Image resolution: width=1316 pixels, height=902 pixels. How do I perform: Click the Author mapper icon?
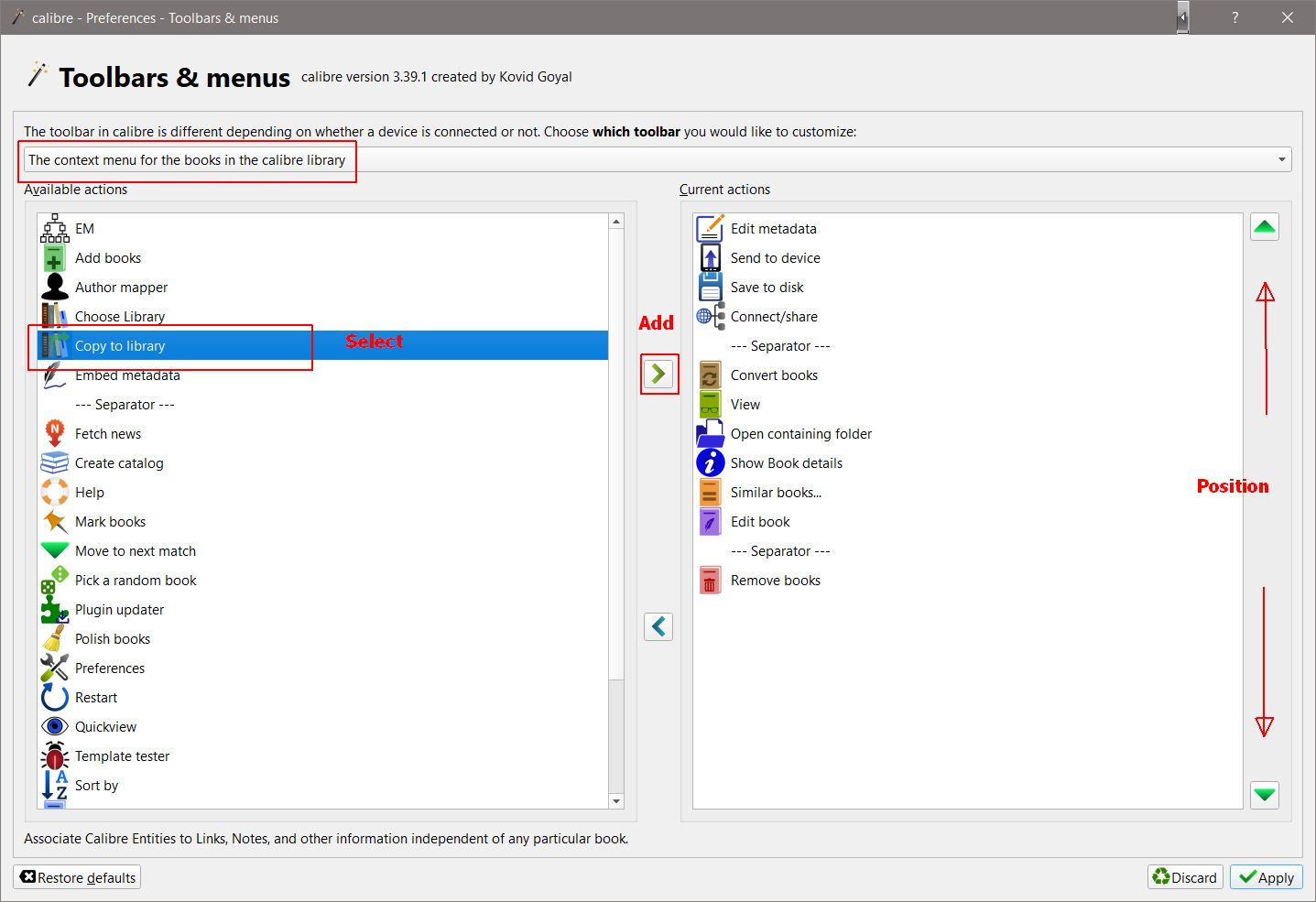55,287
